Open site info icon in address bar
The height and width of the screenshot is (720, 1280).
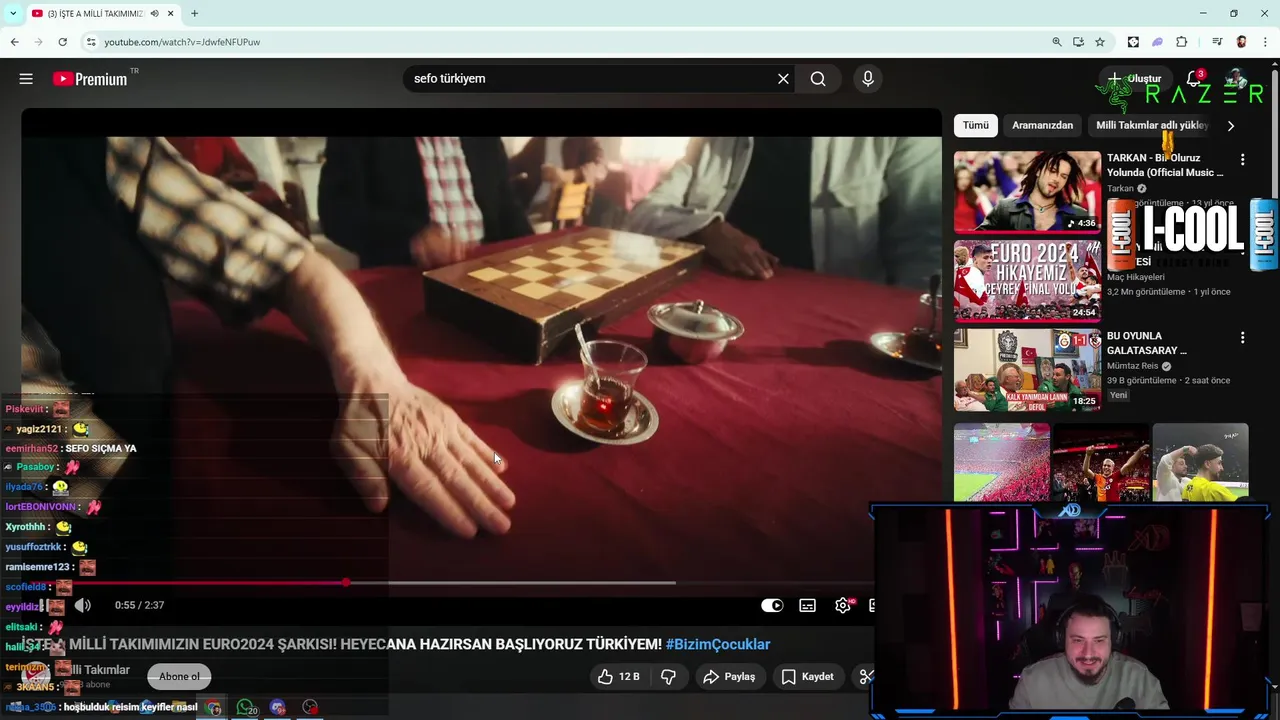point(90,42)
